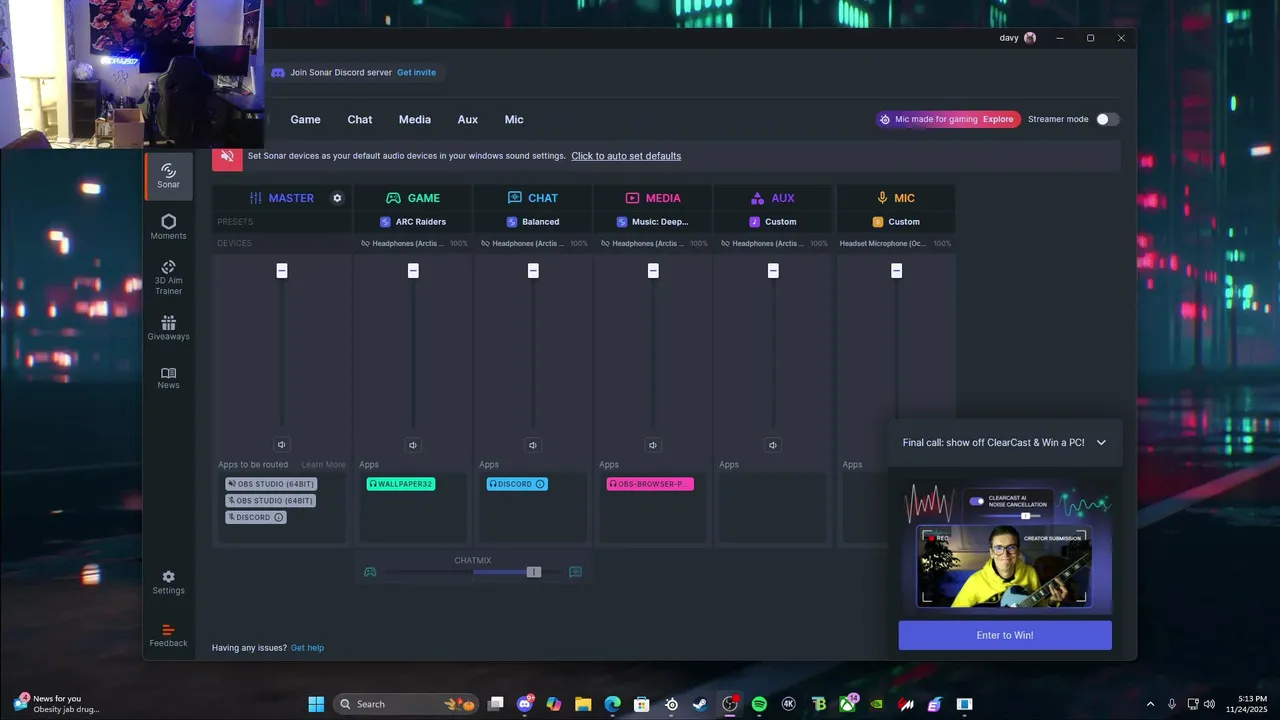This screenshot has height=720, width=1280.
Task: Click the Windows Start button
Action: [x=316, y=704]
